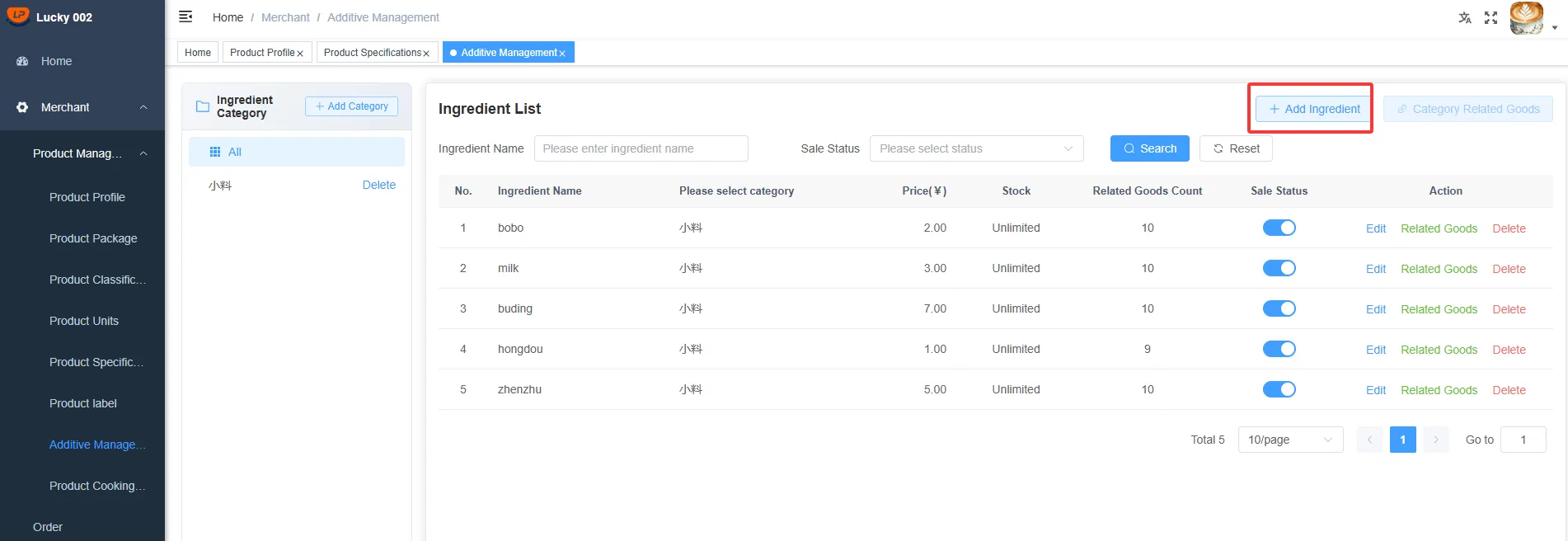Switch to Product Specifications tab
This screenshot has height=541, width=1568.
tap(373, 53)
